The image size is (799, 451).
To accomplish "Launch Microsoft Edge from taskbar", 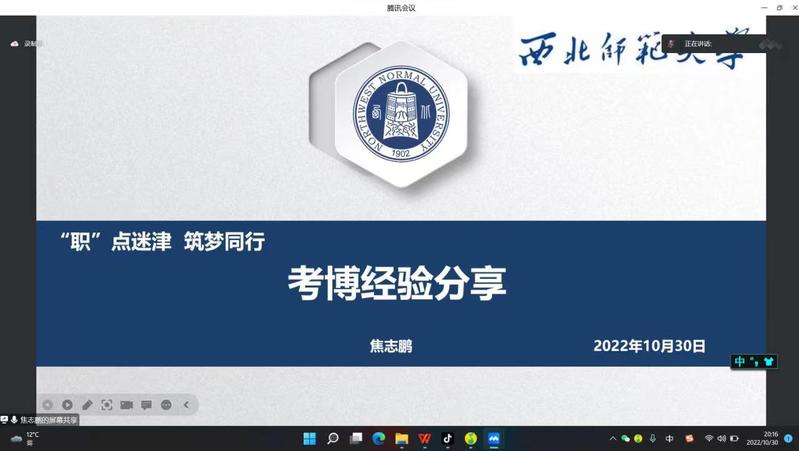I will coord(379,438).
